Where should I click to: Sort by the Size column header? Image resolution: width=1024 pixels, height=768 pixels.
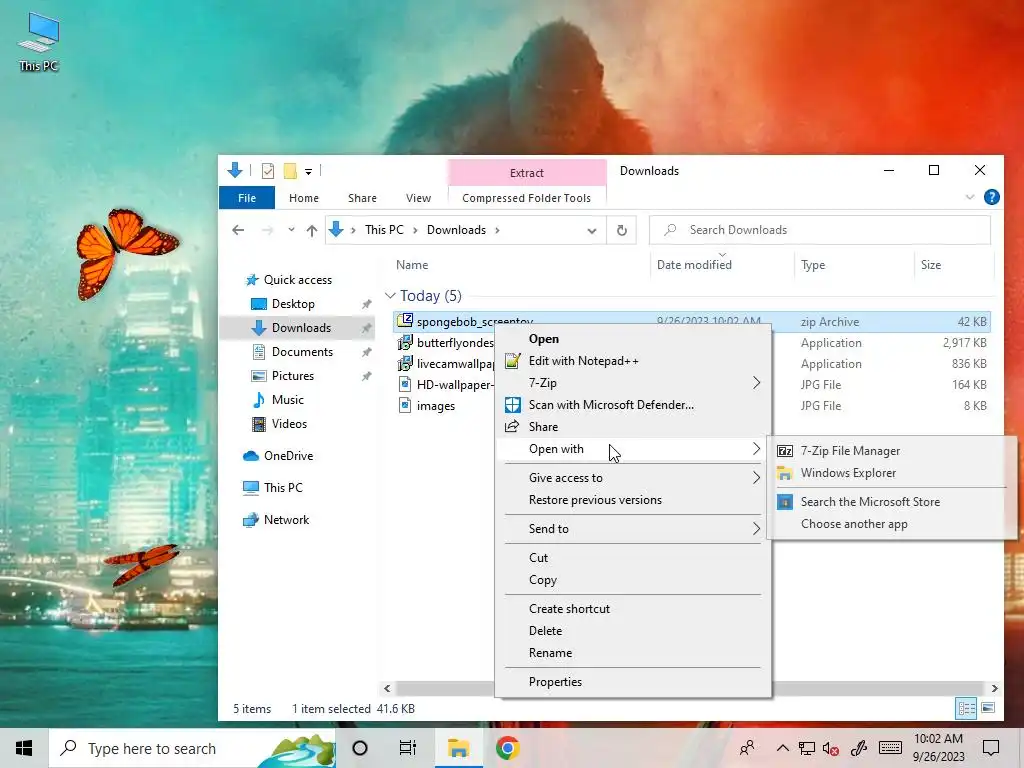coord(931,265)
